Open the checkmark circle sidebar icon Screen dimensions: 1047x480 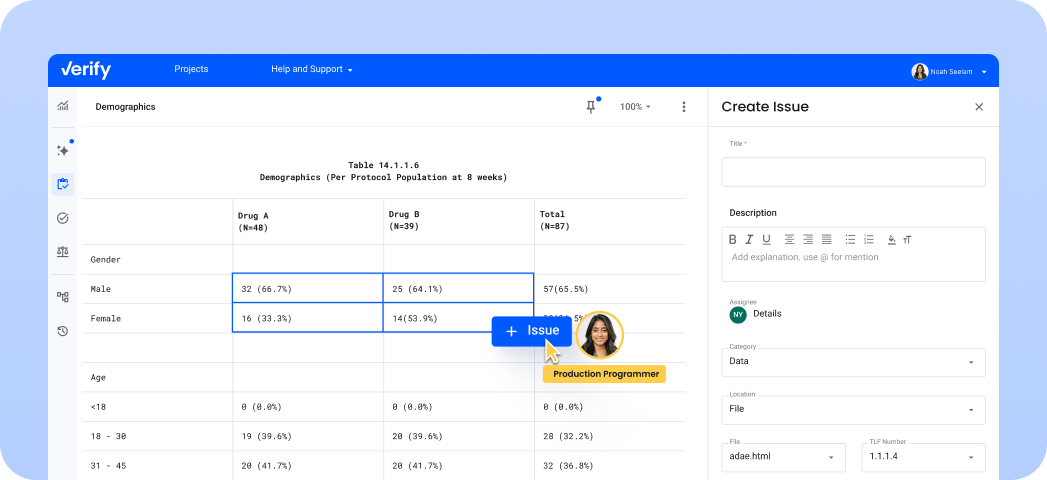(63, 218)
